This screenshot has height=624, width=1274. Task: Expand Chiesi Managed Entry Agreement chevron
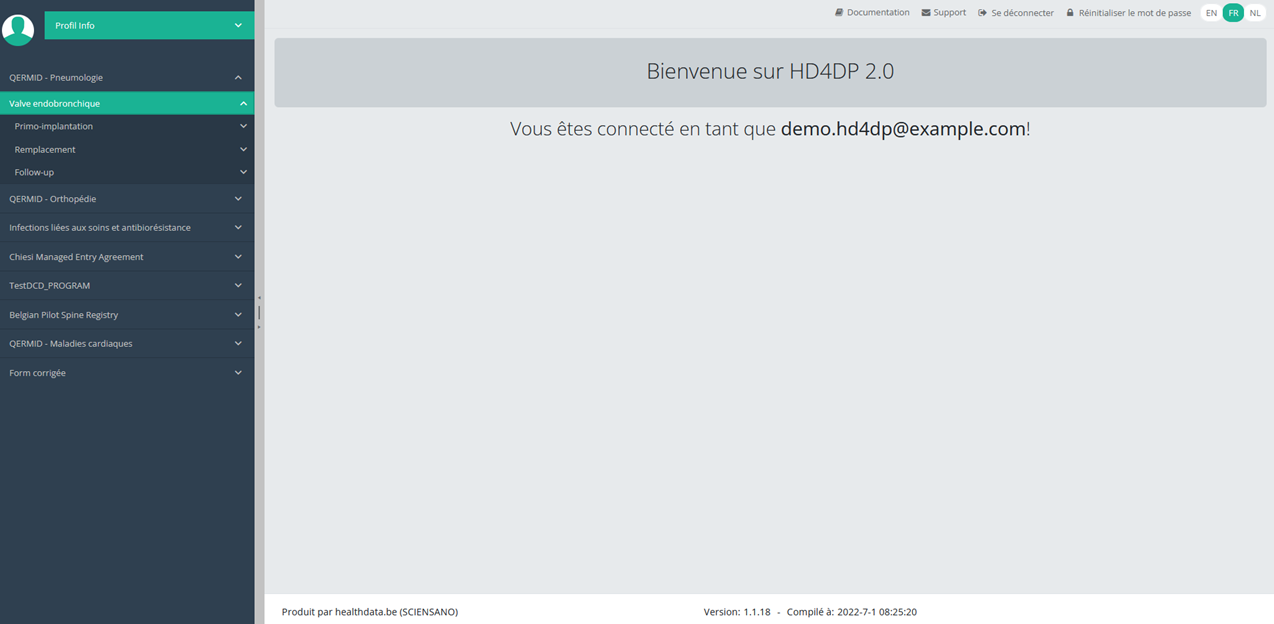238,257
